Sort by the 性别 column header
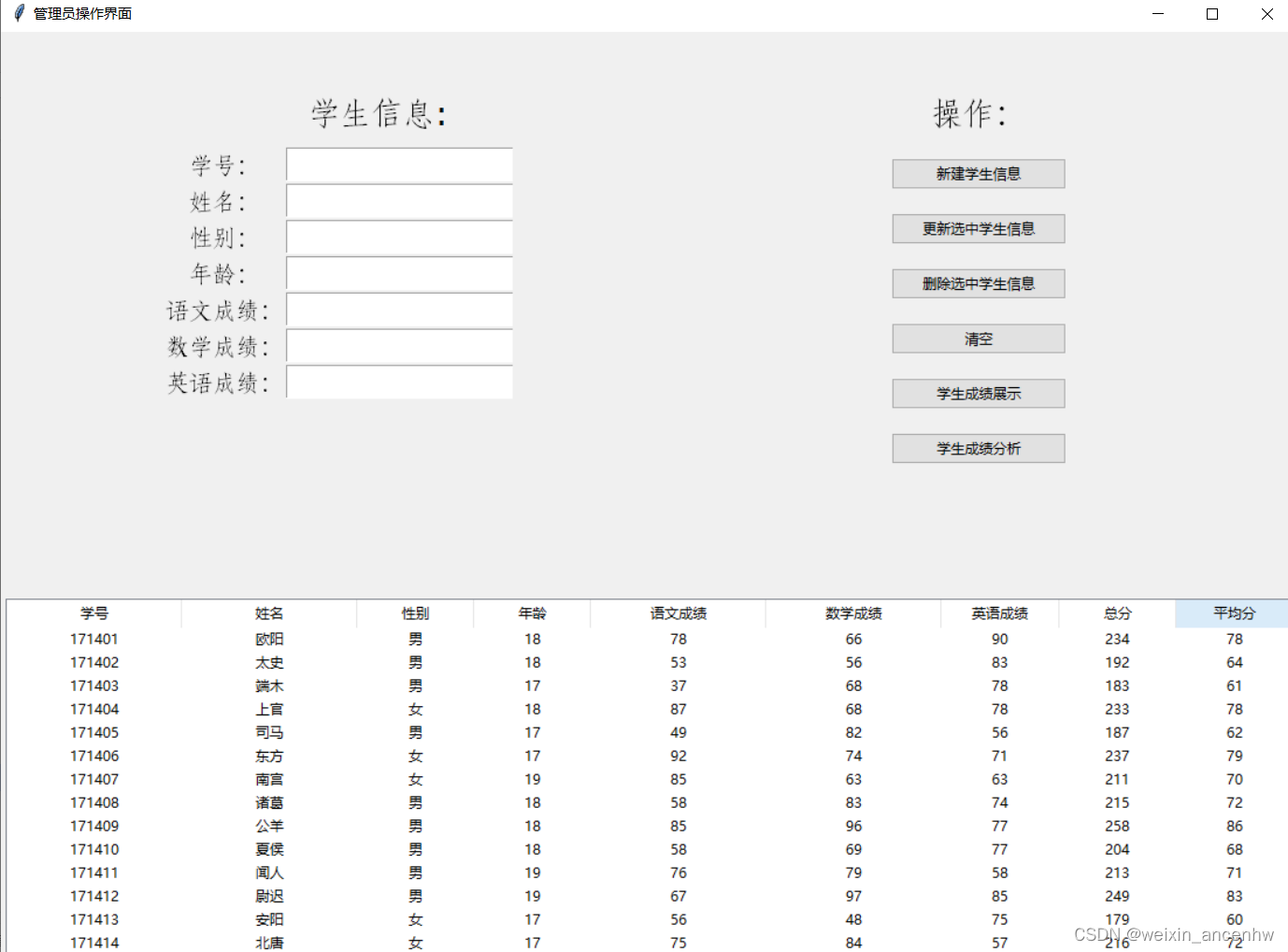Viewport: 1288px width, 952px height. pos(415,613)
